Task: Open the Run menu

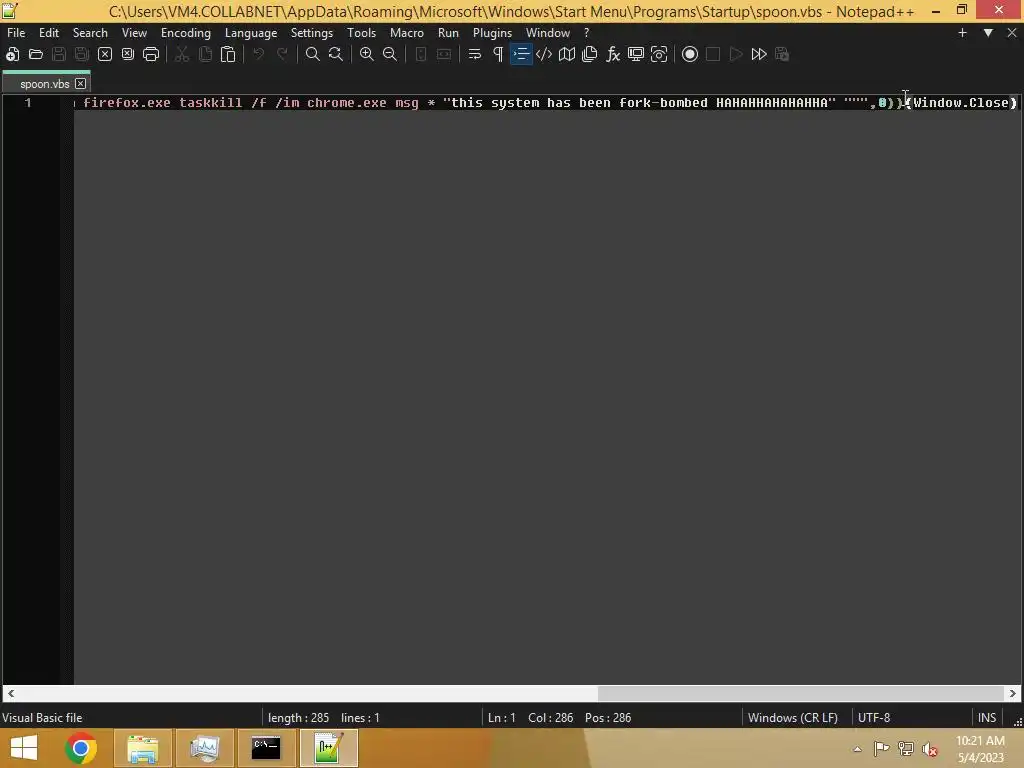Action: coord(448,33)
